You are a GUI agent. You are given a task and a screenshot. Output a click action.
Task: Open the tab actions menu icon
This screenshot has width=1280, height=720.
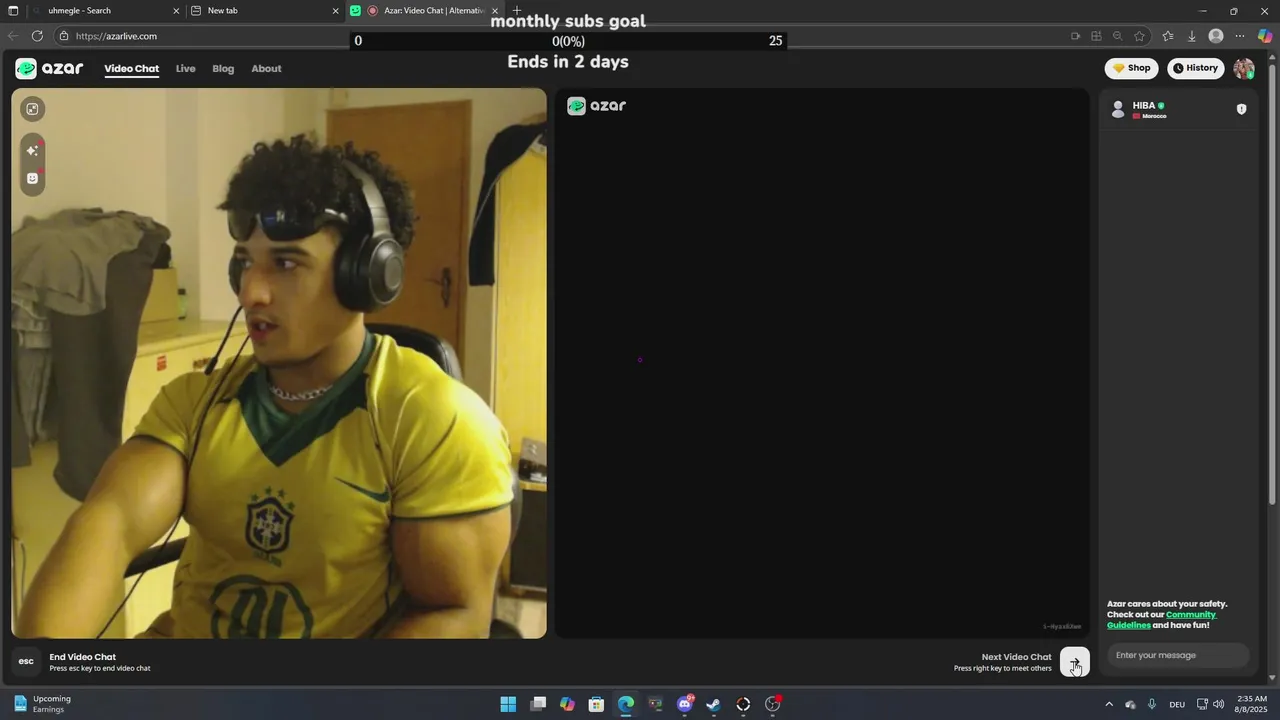click(13, 11)
